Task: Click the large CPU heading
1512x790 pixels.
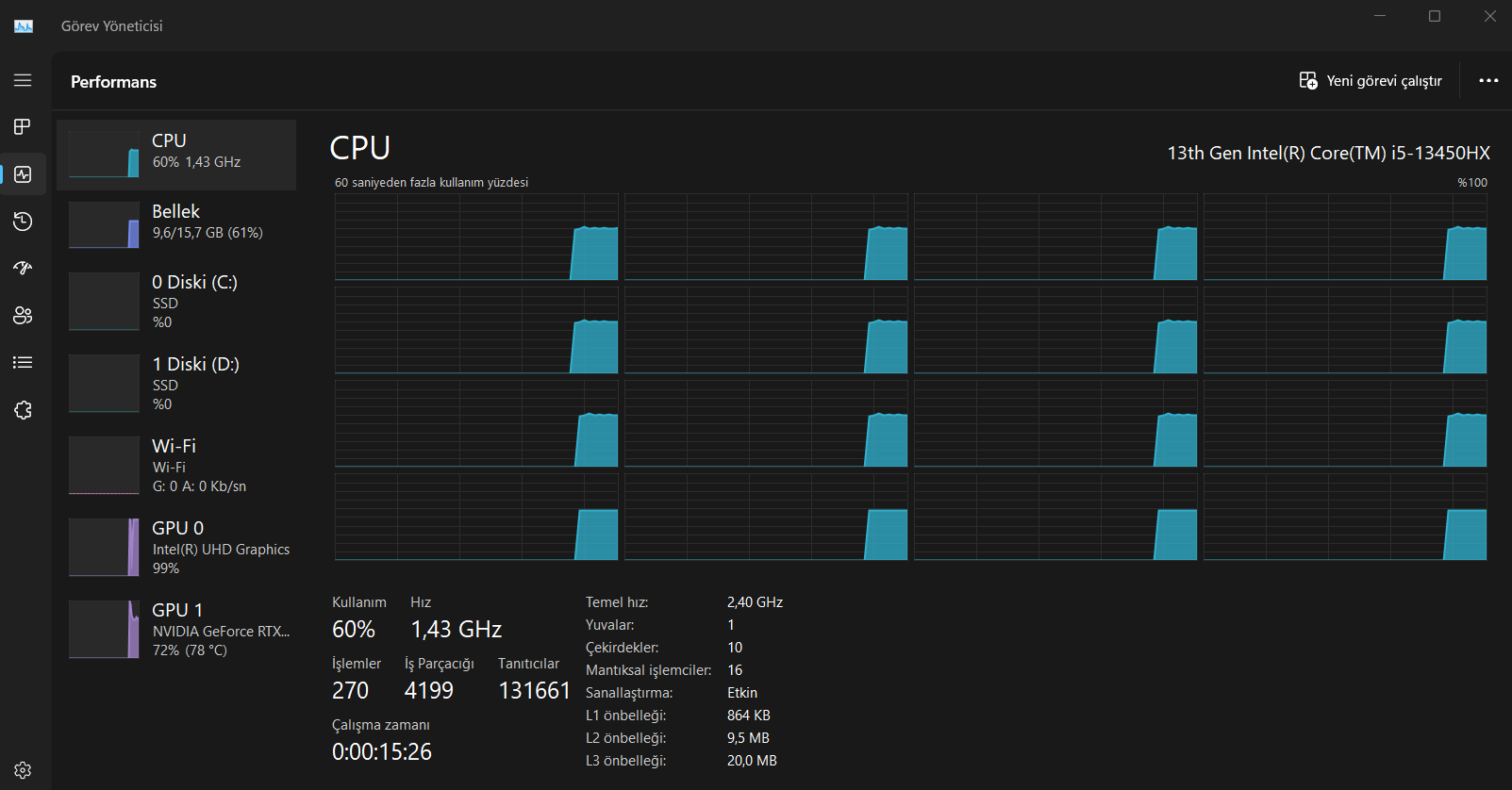Action: click(360, 148)
